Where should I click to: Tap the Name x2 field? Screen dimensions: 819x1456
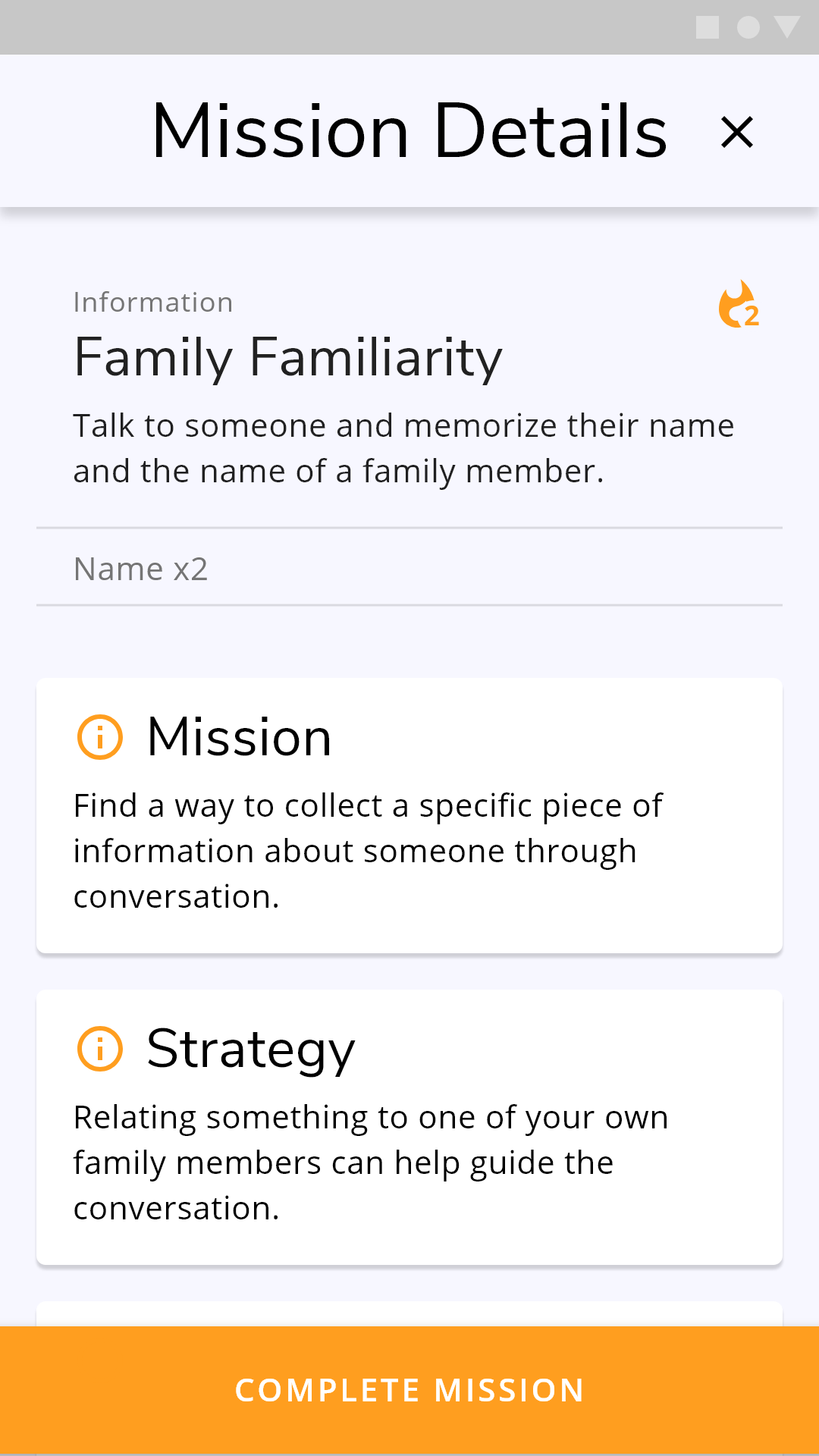pyautogui.click(x=409, y=569)
